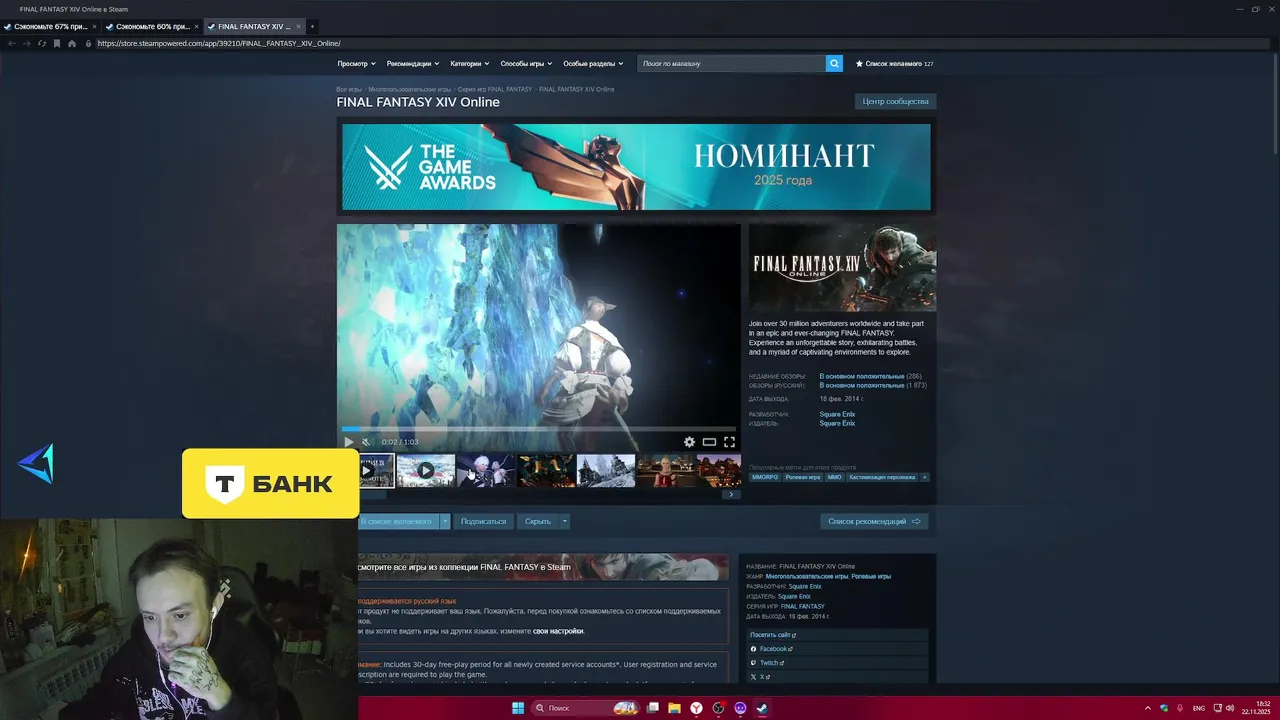Open the Рекомендации dropdown menu

tap(412, 63)
